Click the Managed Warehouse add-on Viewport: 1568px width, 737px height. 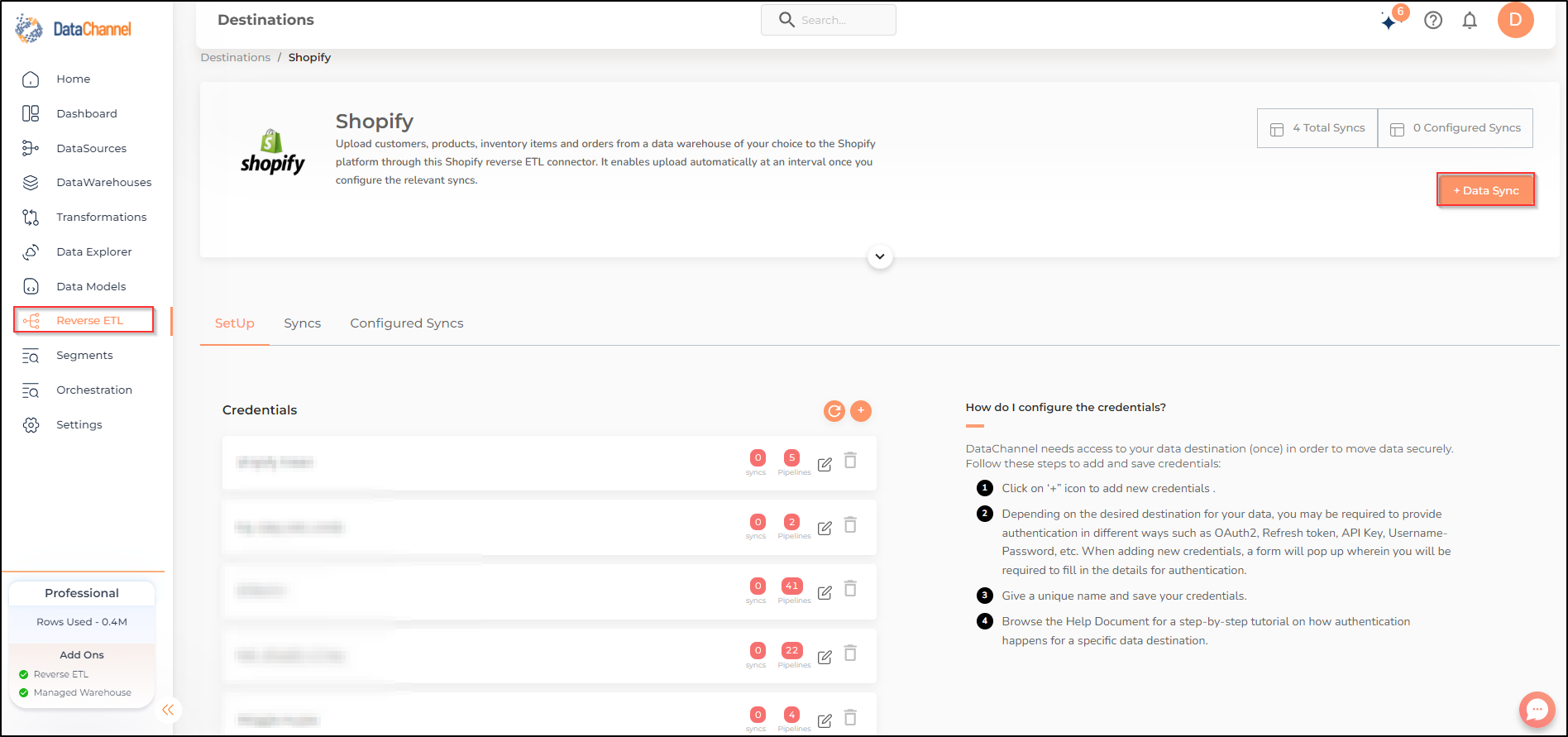coord(82,693)
